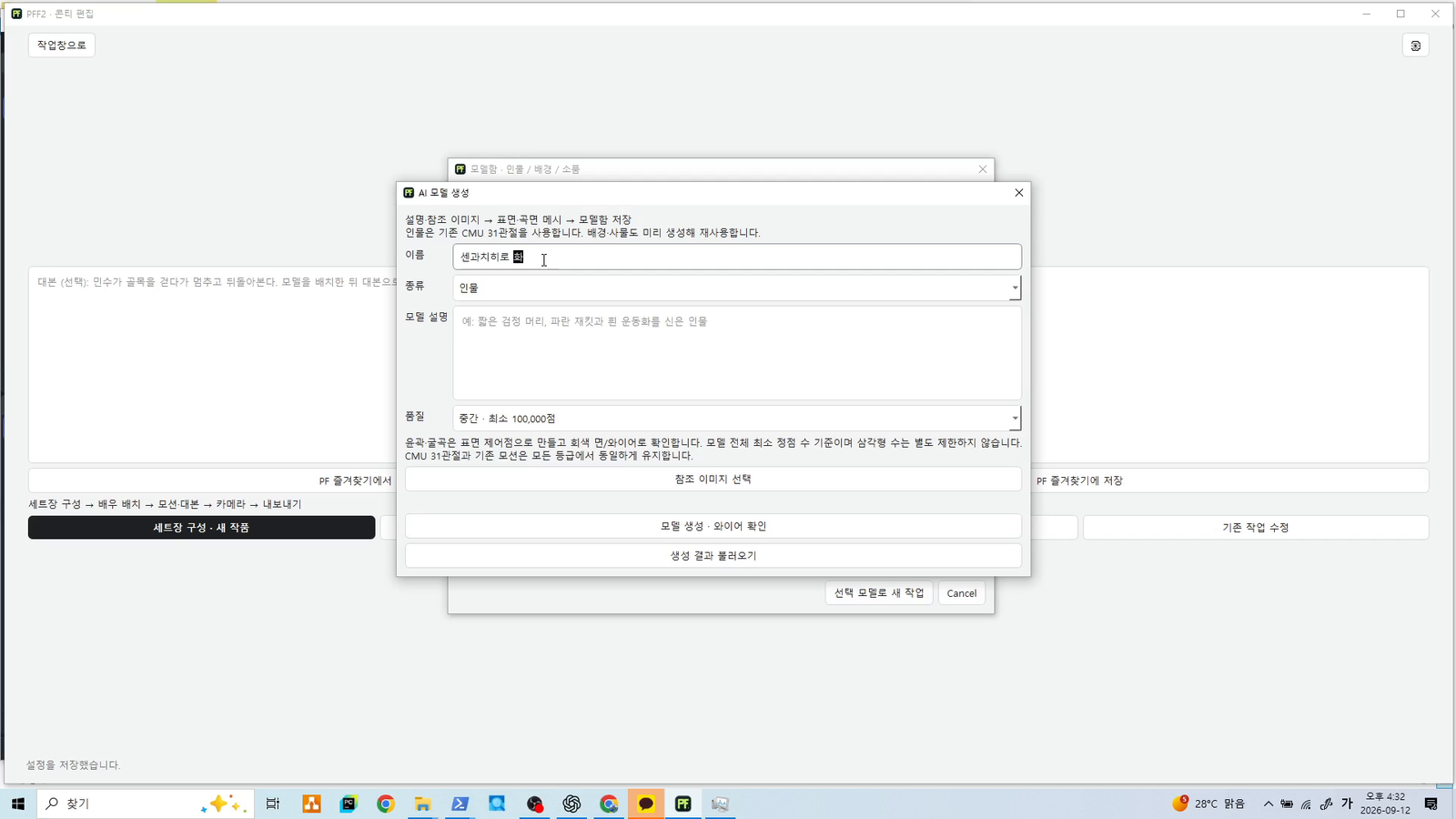Click 세트장 구성 · 새 작품 button
The width and height of the screenshot is (1456, 819).
pyautogui.click(x=201, y=528)
